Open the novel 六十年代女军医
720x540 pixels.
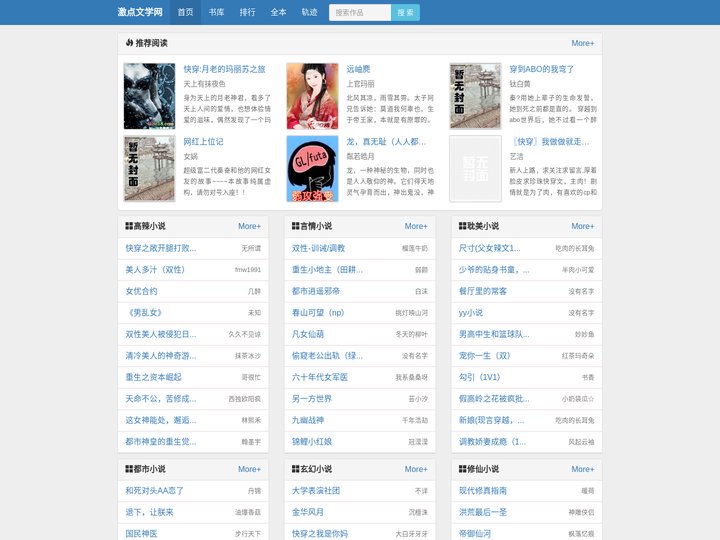click(320, 377)
